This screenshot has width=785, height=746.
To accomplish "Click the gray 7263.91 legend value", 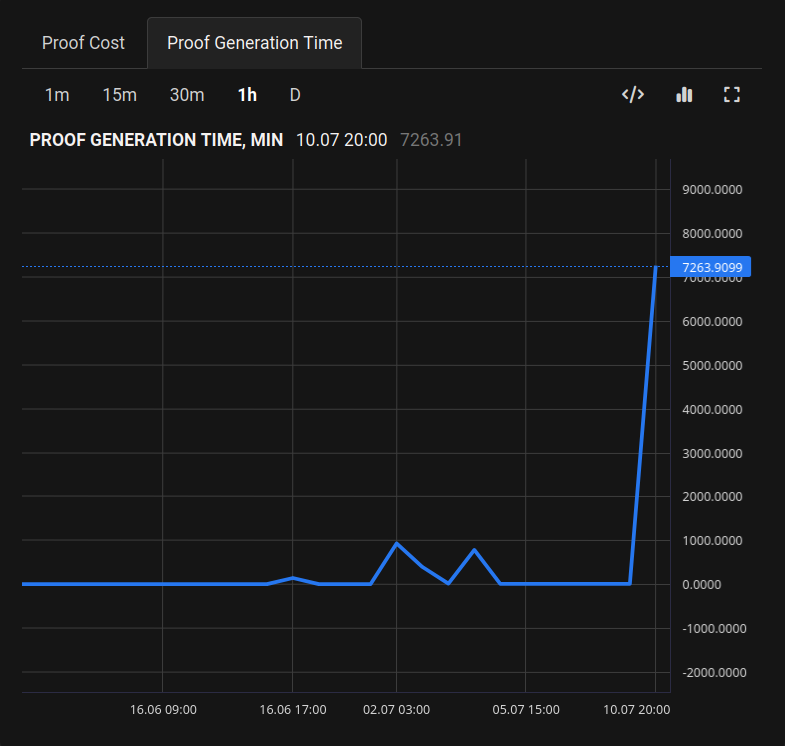I will click(x=431, y=140).
